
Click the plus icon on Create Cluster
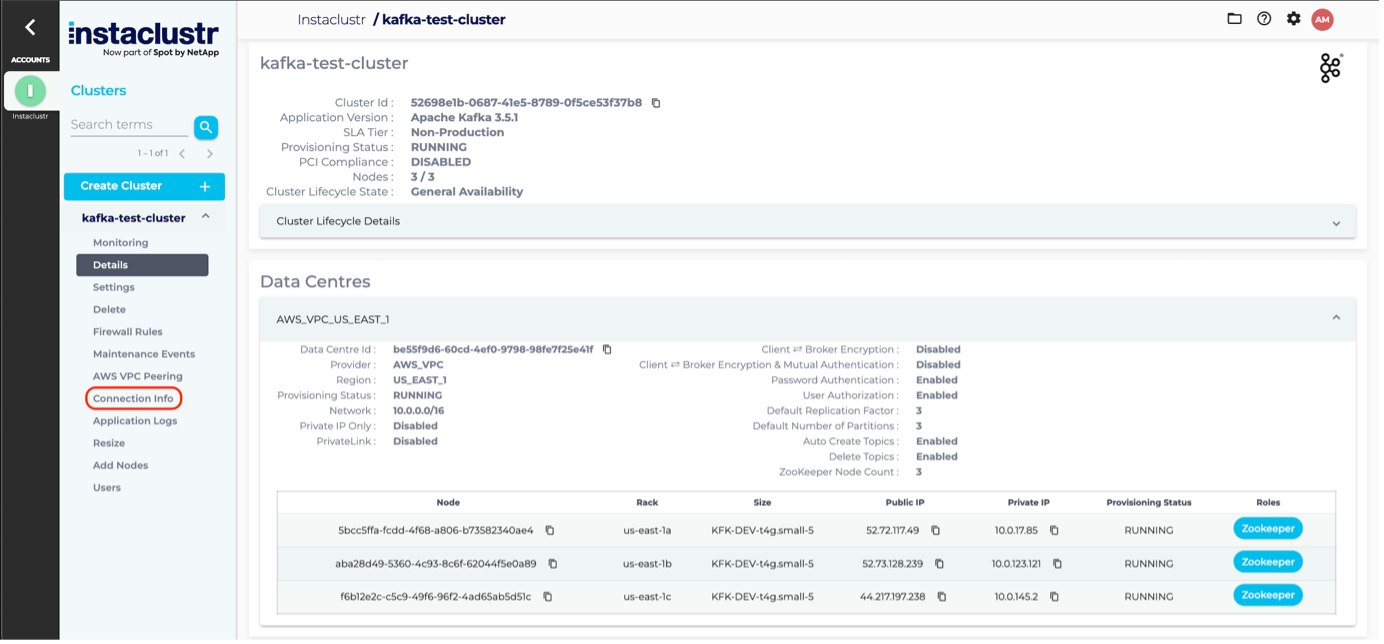click(205, 186)
